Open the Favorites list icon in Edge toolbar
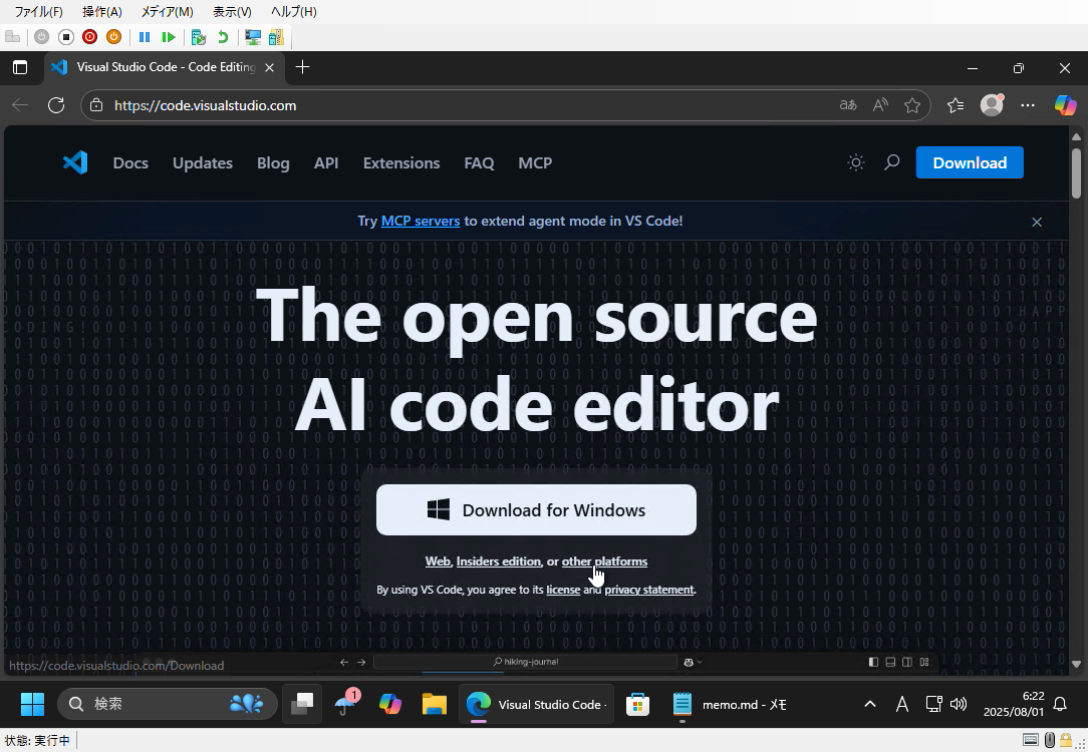 [955, 105]
